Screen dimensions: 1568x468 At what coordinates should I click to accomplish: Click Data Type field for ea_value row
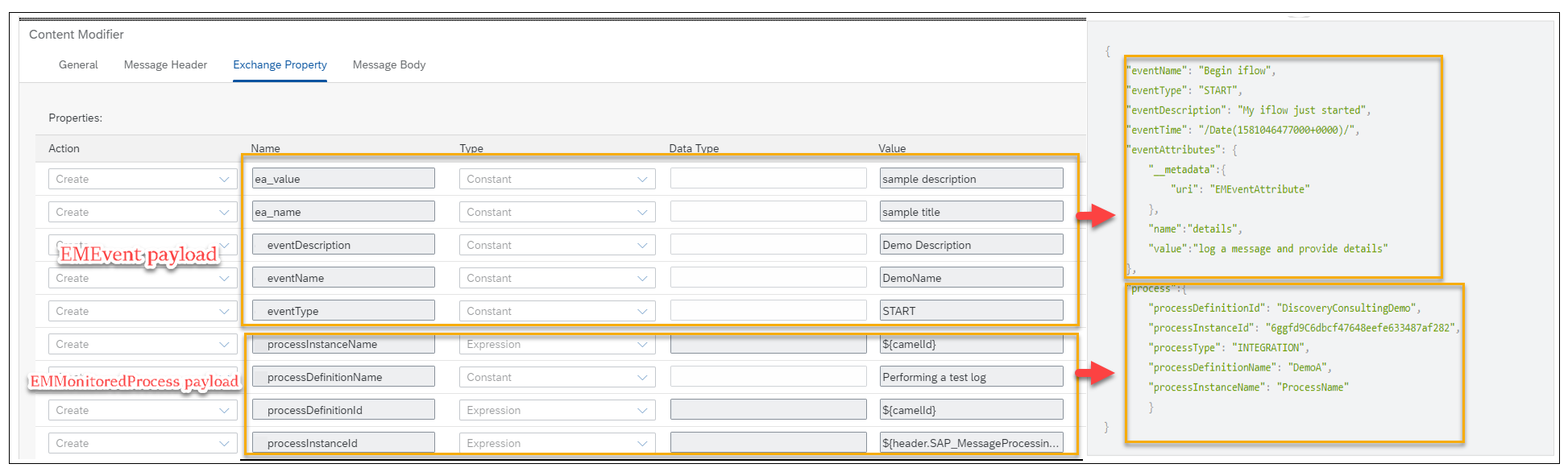768,179
